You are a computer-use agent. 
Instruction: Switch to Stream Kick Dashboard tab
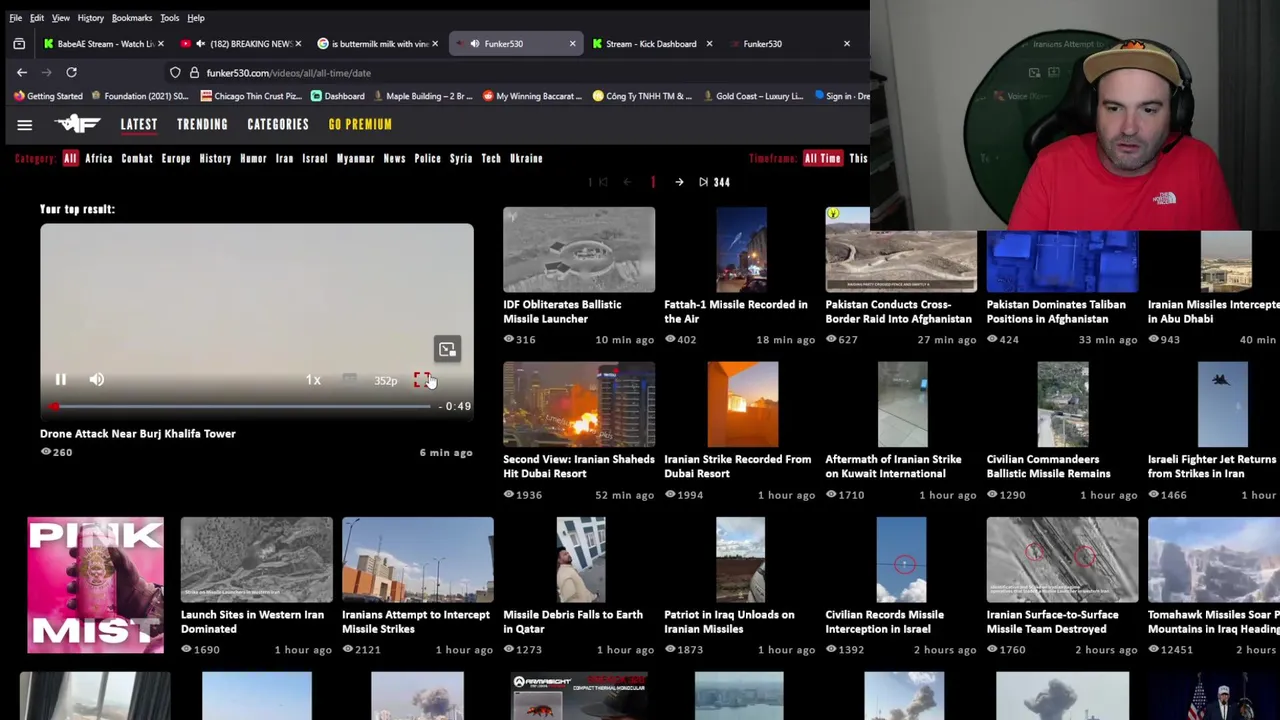click(x=651, y=44)
